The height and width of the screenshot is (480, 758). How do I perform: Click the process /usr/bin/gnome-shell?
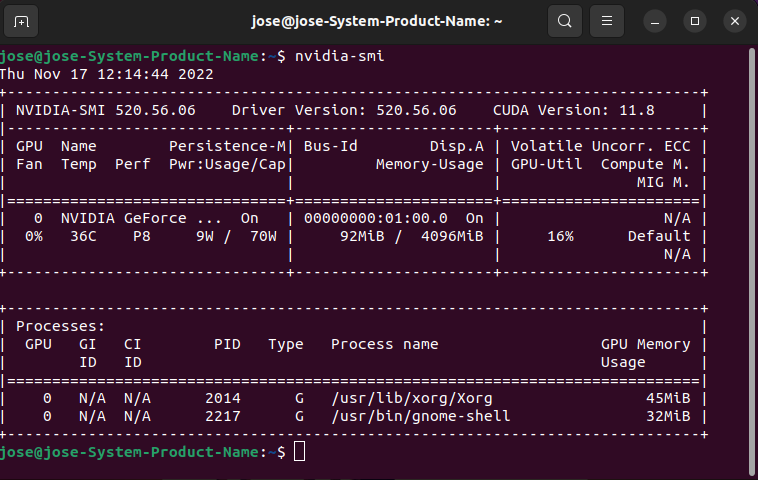(421, 416)
